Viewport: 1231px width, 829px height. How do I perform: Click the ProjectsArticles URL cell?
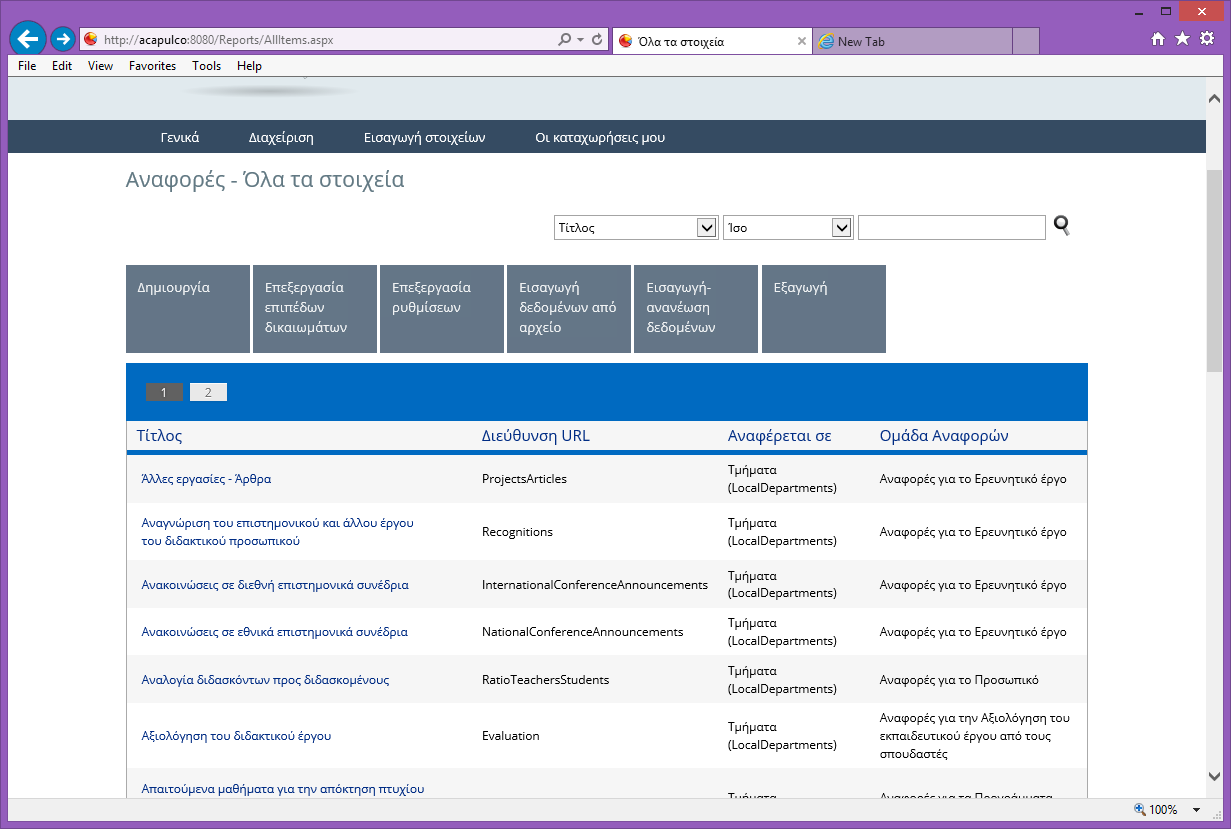(x=524, y=479)
